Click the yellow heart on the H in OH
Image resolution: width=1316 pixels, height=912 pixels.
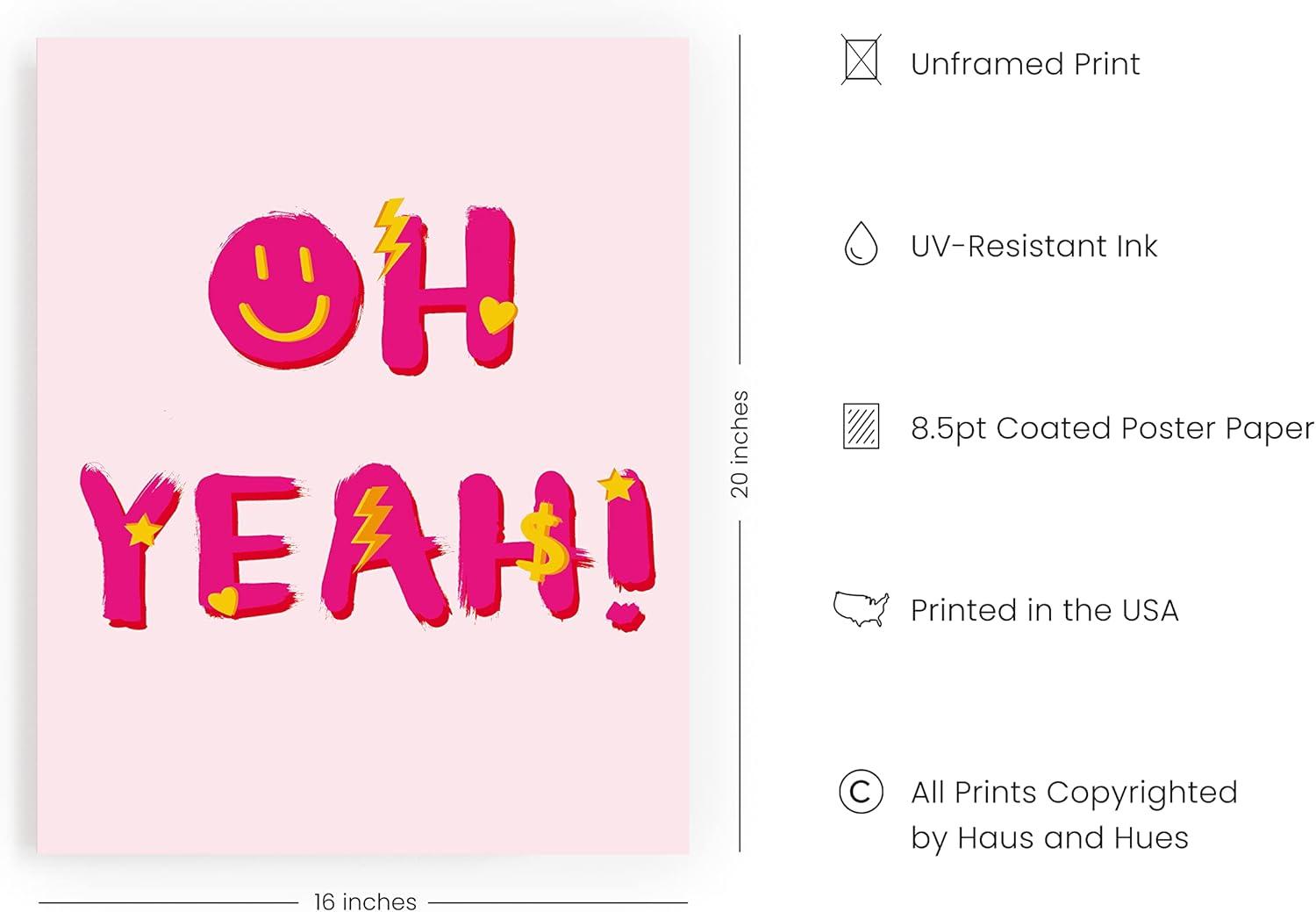coord(498,314)
